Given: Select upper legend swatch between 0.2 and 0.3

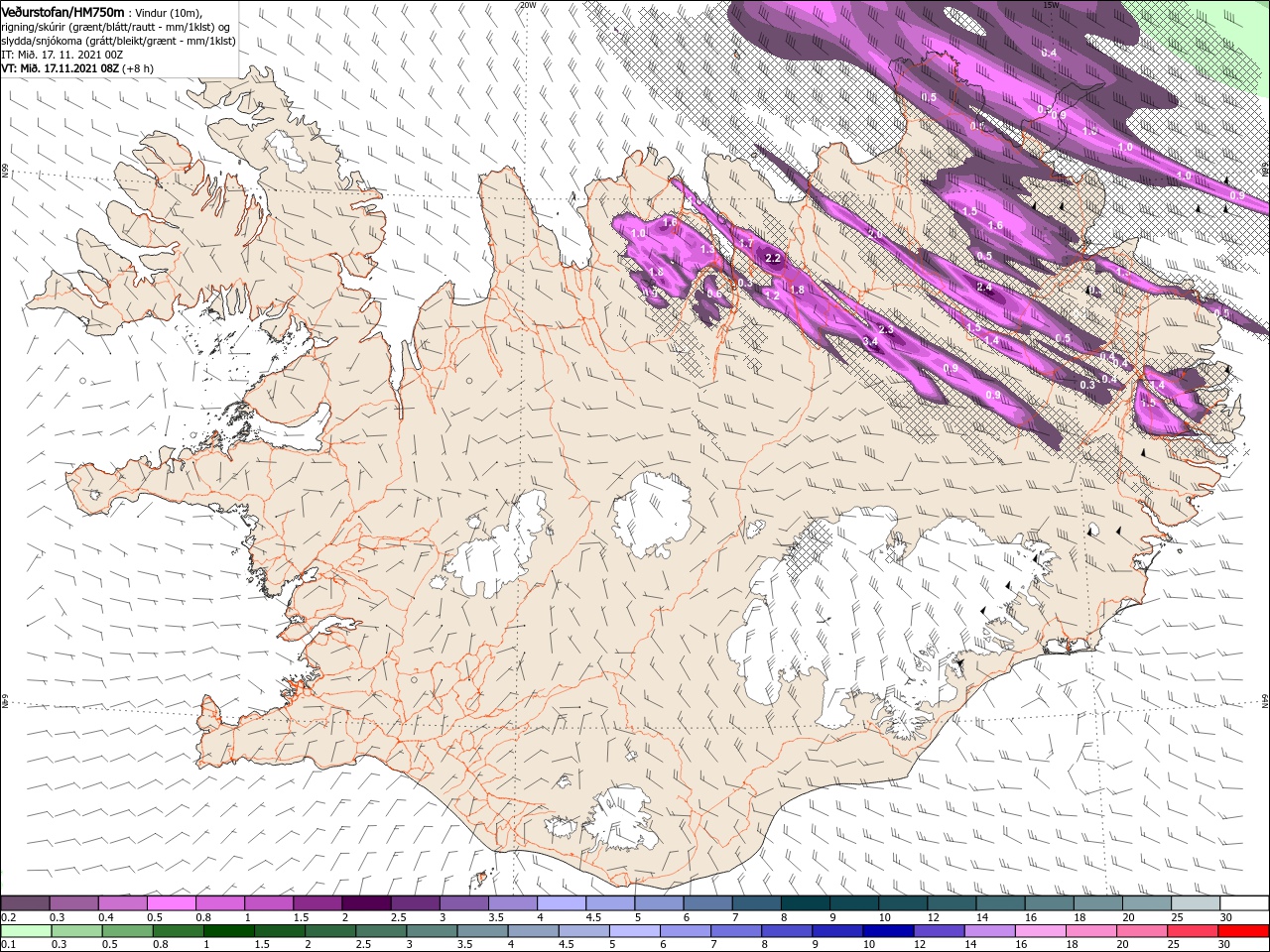Looking at the screenshot, I should (25, 902).
